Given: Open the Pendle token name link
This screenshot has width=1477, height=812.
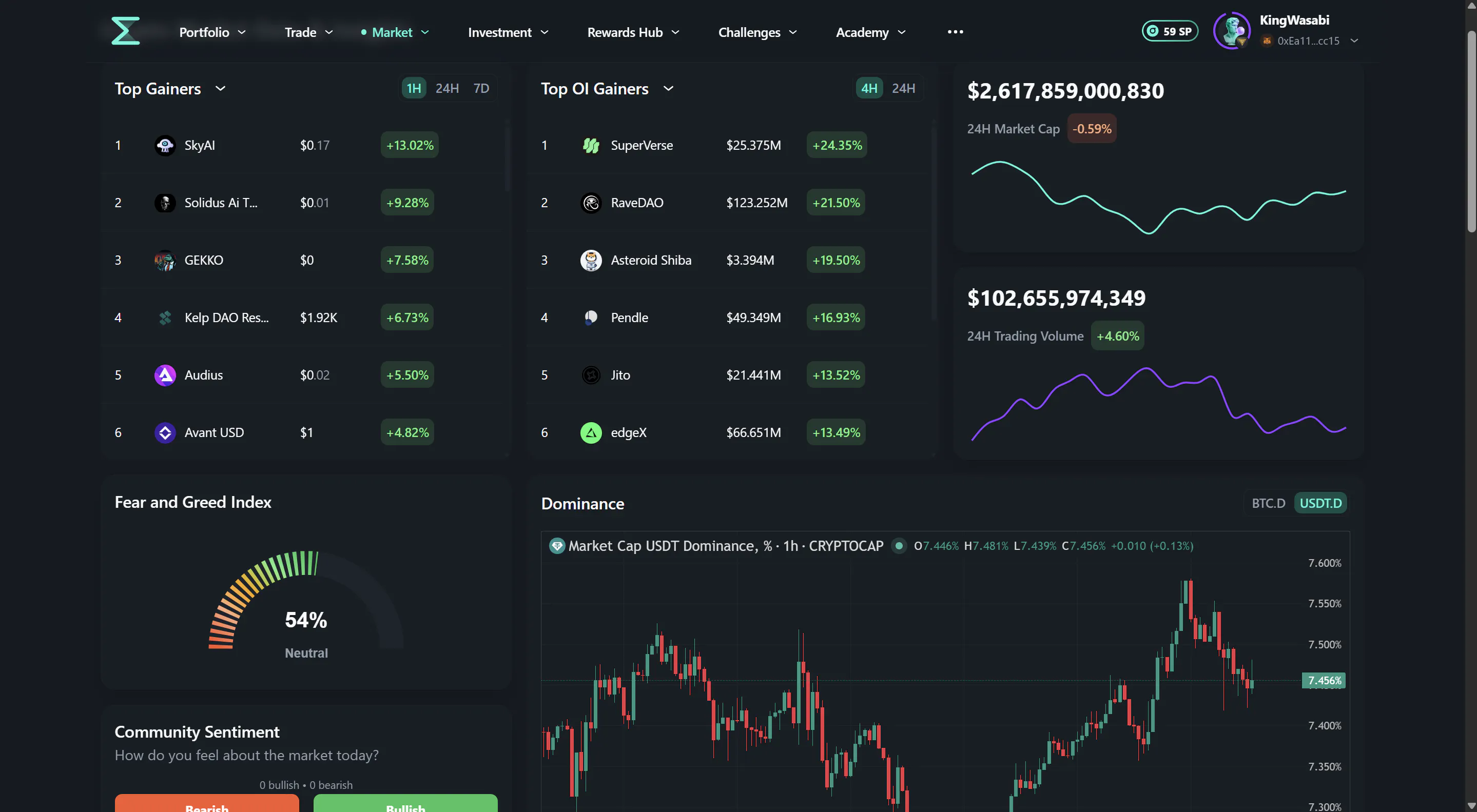Looking at the screenshot, I should (x=630, y=318).
